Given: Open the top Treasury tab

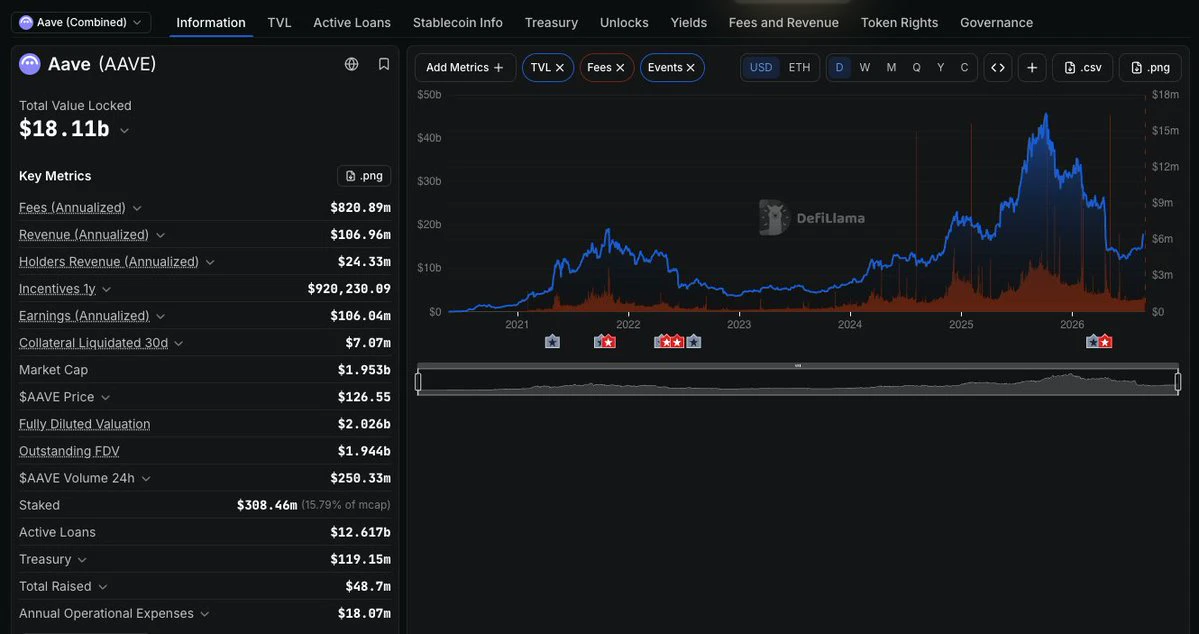Looking at the screenshot, I should [x=551, y=23].
